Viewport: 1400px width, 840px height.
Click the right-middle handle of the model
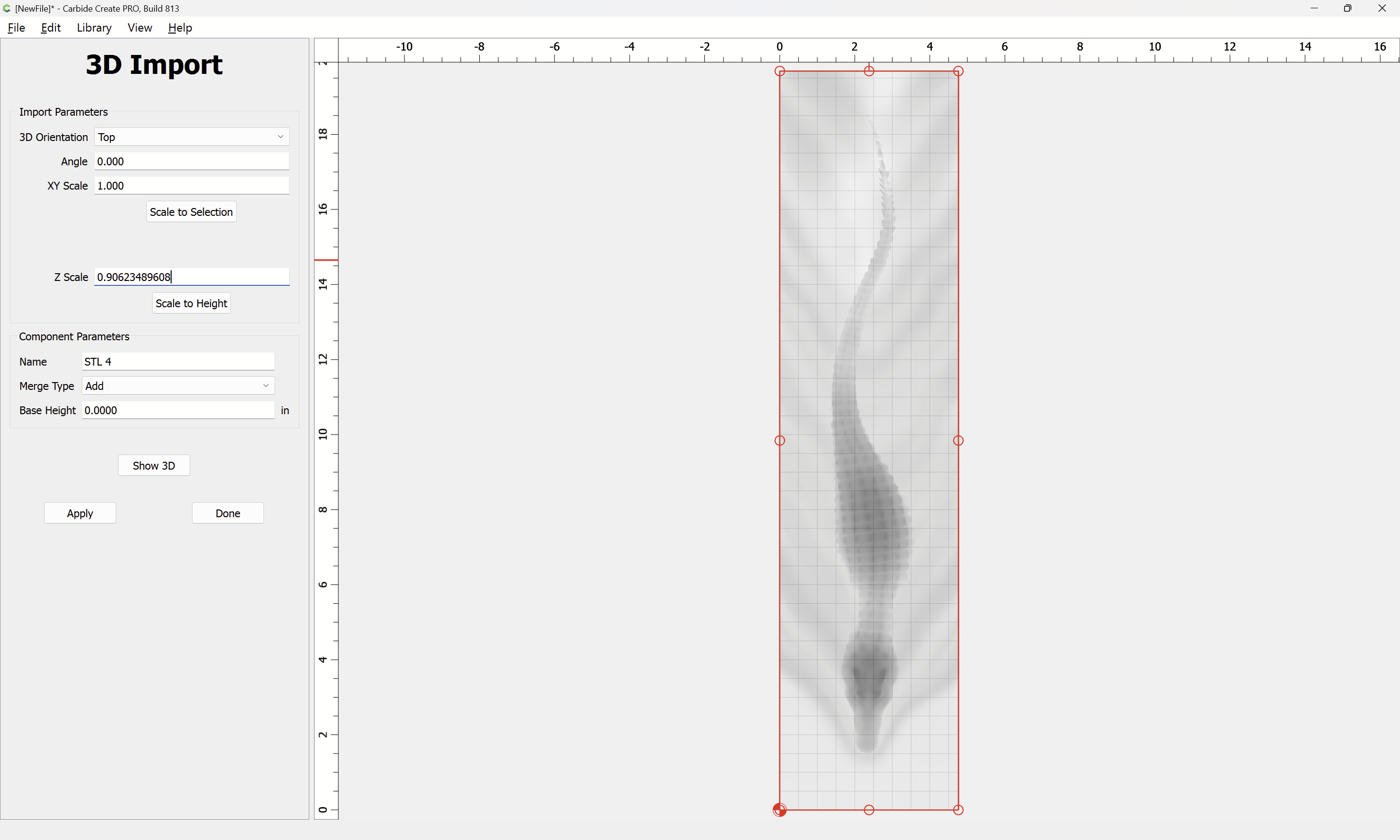(958, 440)
